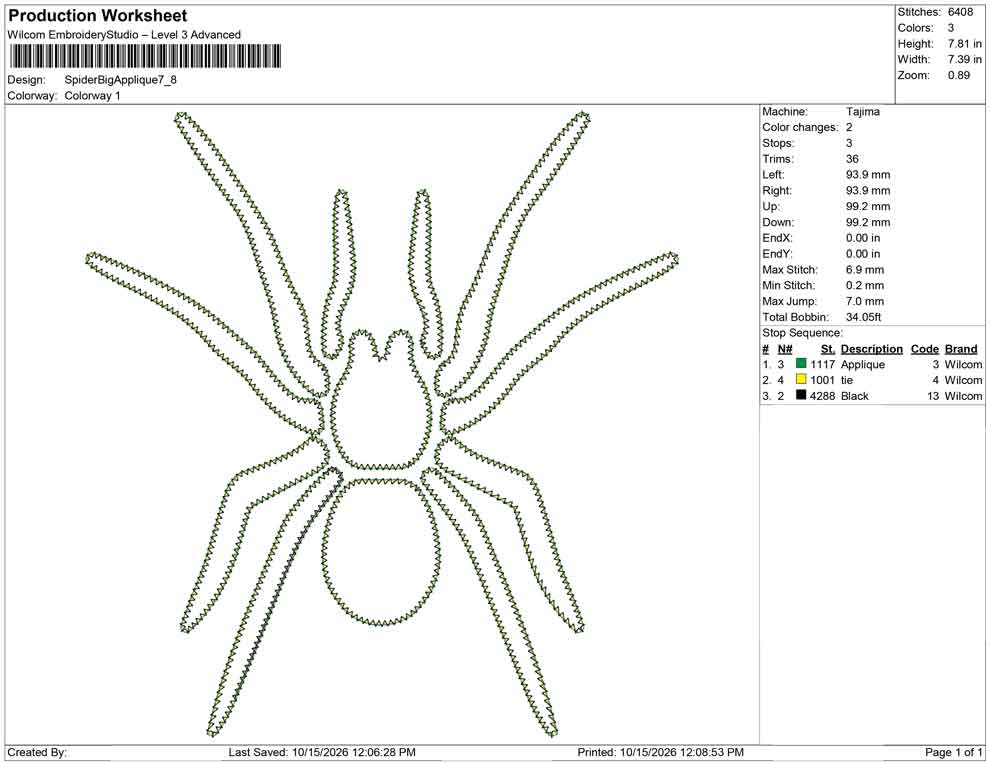990x762 pixels.
Task: Click the 'Right:' measurement label
Action: 777,191
